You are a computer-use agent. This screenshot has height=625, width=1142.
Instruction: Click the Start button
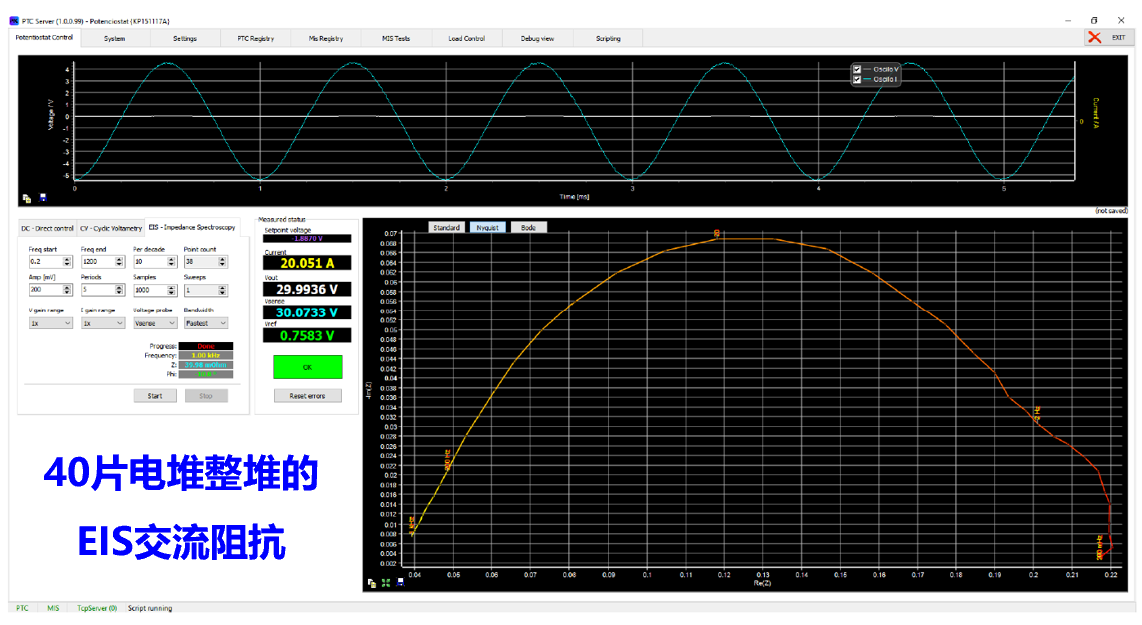pyautogui.click(x=155, y=396)
